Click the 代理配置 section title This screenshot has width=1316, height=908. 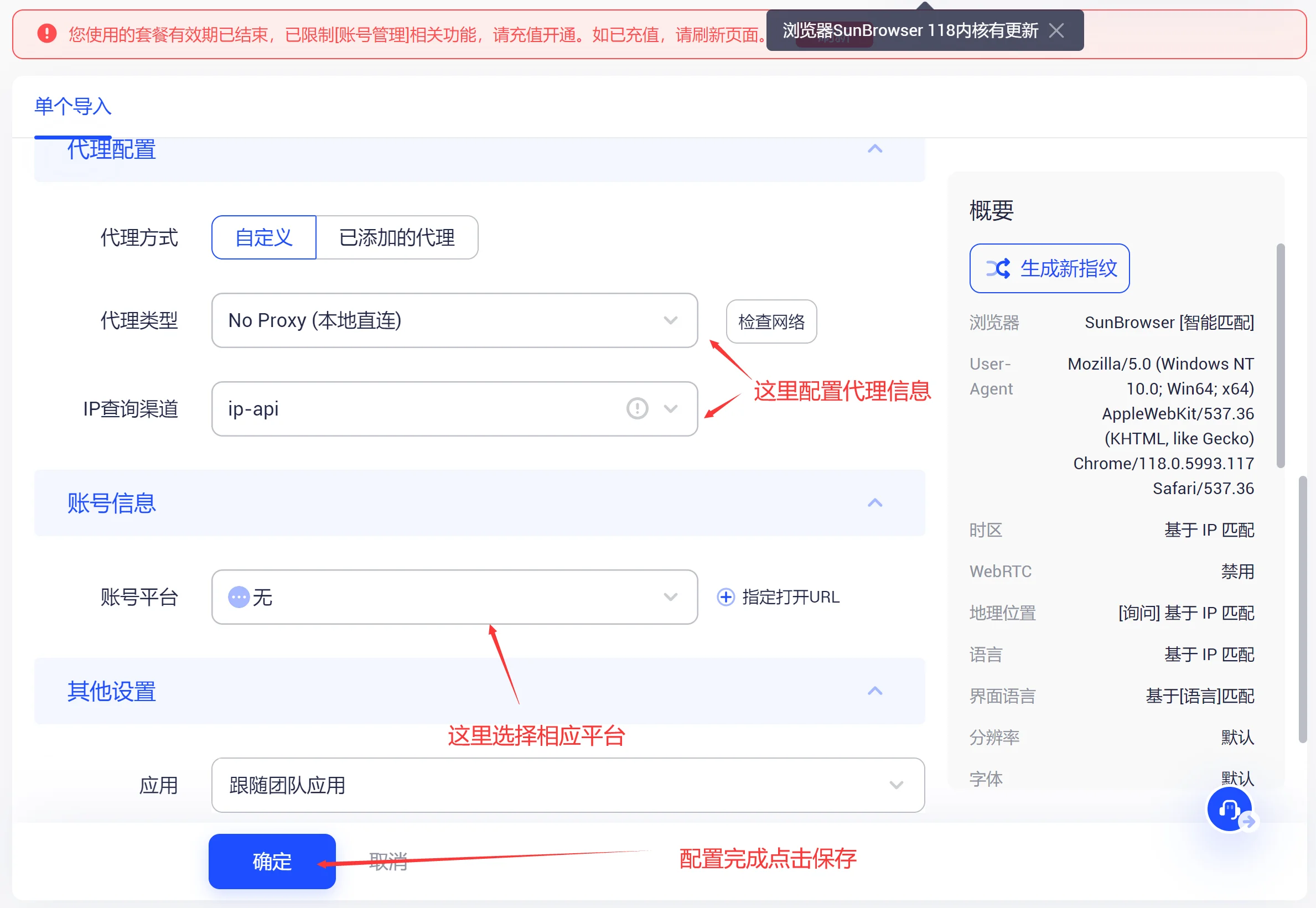click(x=112, y=149)
